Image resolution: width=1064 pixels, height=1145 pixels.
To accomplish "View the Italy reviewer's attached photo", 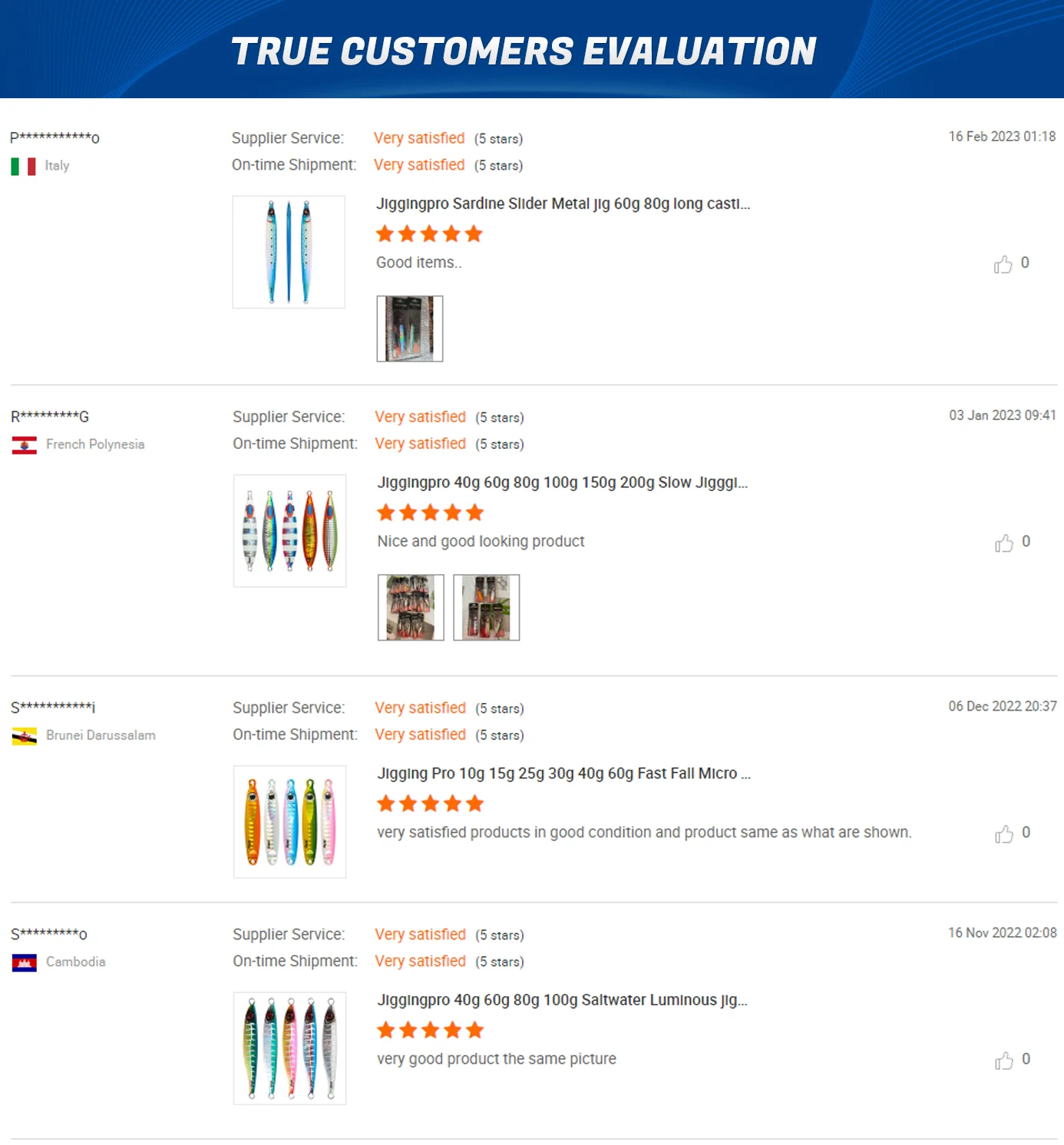I will (410, 328).
